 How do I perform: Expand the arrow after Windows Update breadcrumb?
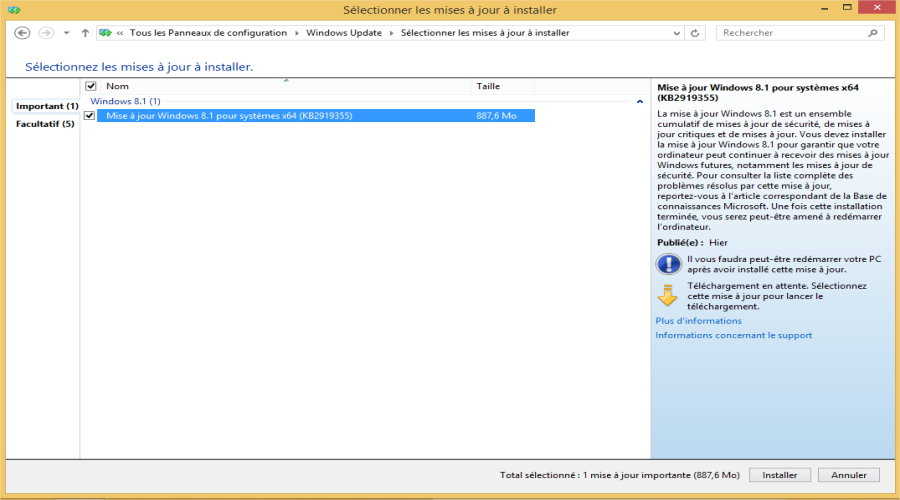pos(391,33)
